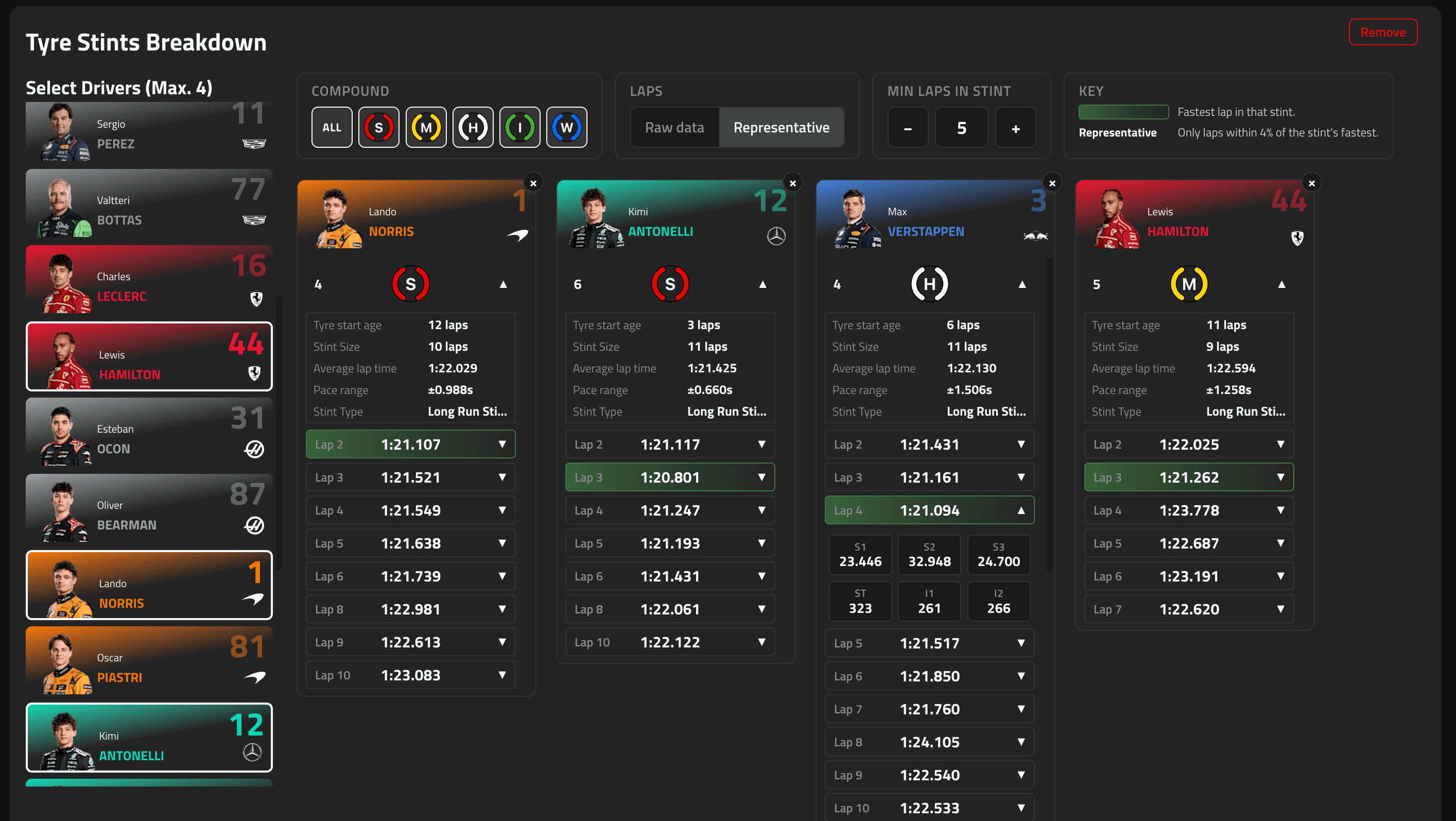Click Norris Average lap time 1:22.029
The image size is (1456, 821).
pyautogui.click(x=452, y=368)
